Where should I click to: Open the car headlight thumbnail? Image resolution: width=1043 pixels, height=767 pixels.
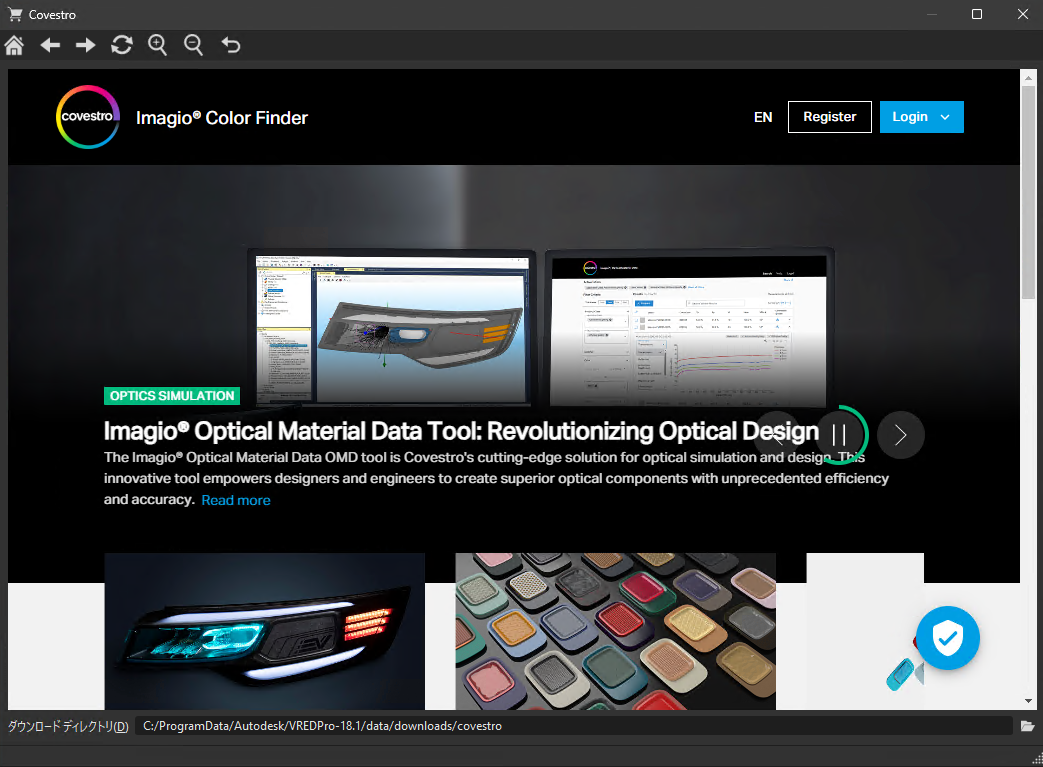265,631
